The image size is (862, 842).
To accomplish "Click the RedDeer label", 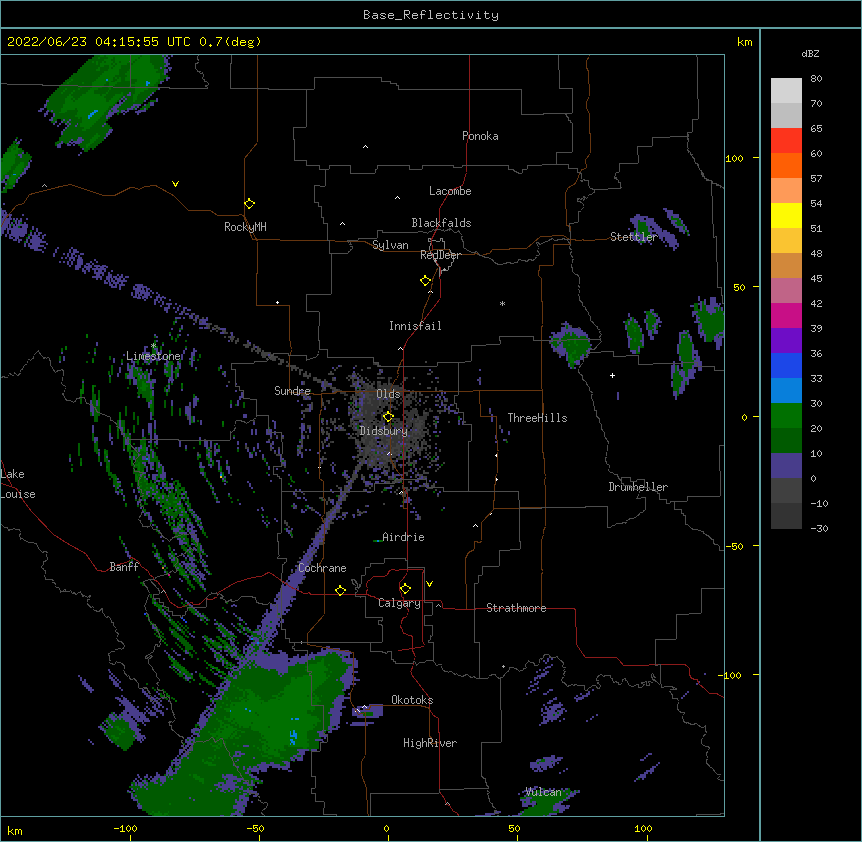I will (440, 255).
